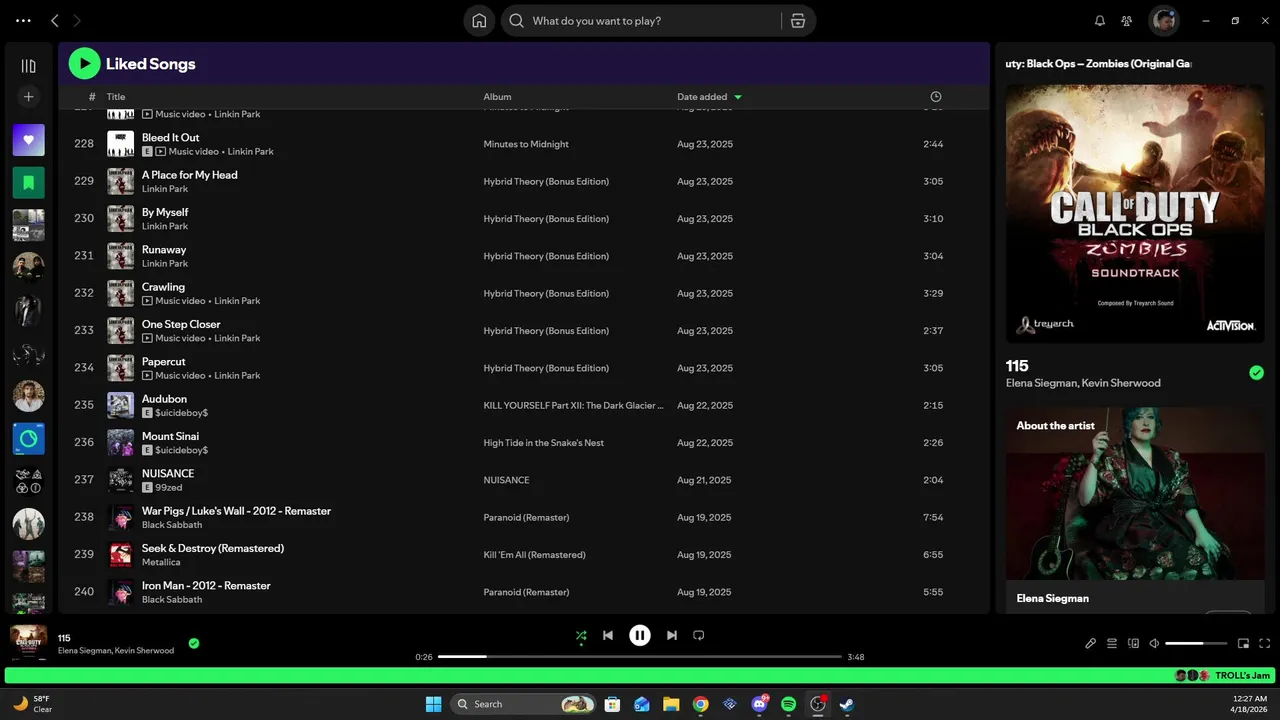Select the Mount Sinai song row

pos(524,443)
